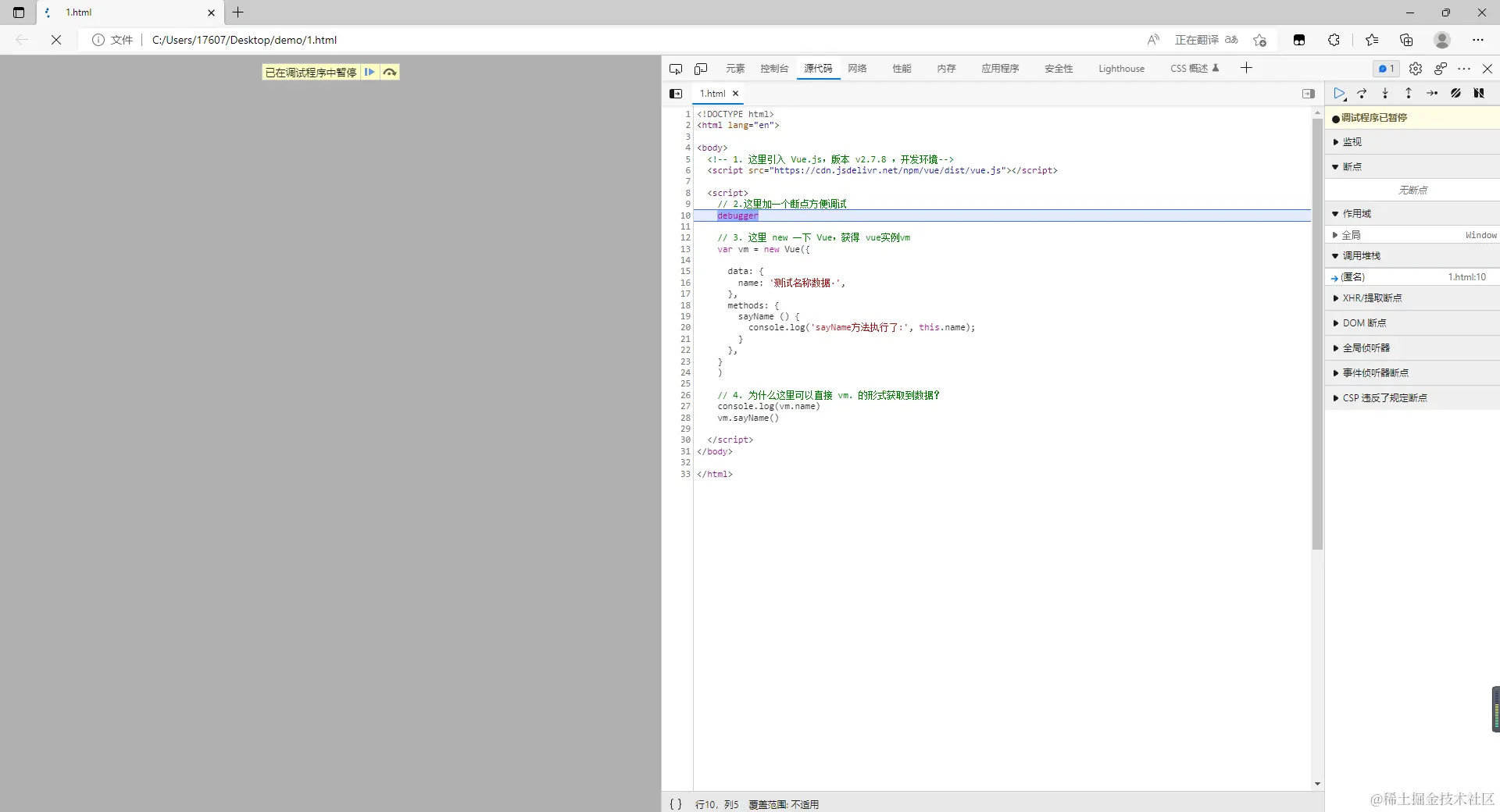Click step-over button on page pause overlay

[x=389, y=72]
